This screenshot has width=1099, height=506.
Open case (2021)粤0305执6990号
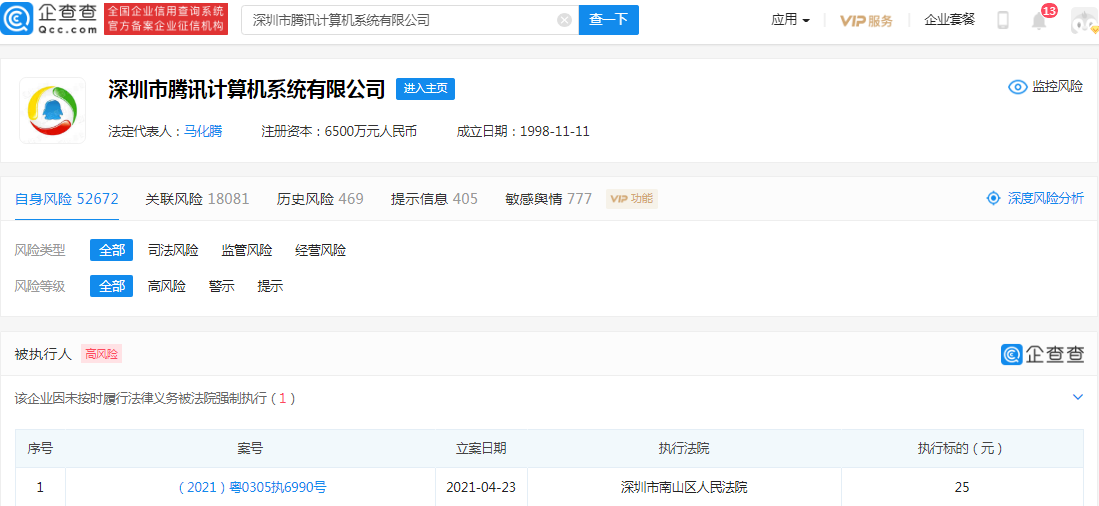click(x=250, y=487)
